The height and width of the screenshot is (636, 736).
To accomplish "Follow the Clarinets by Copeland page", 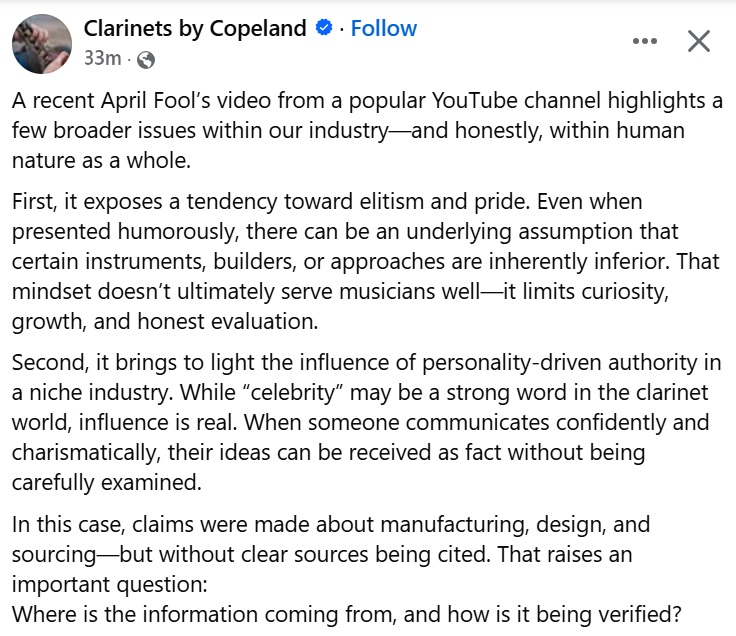I will [x=384, y=29].
